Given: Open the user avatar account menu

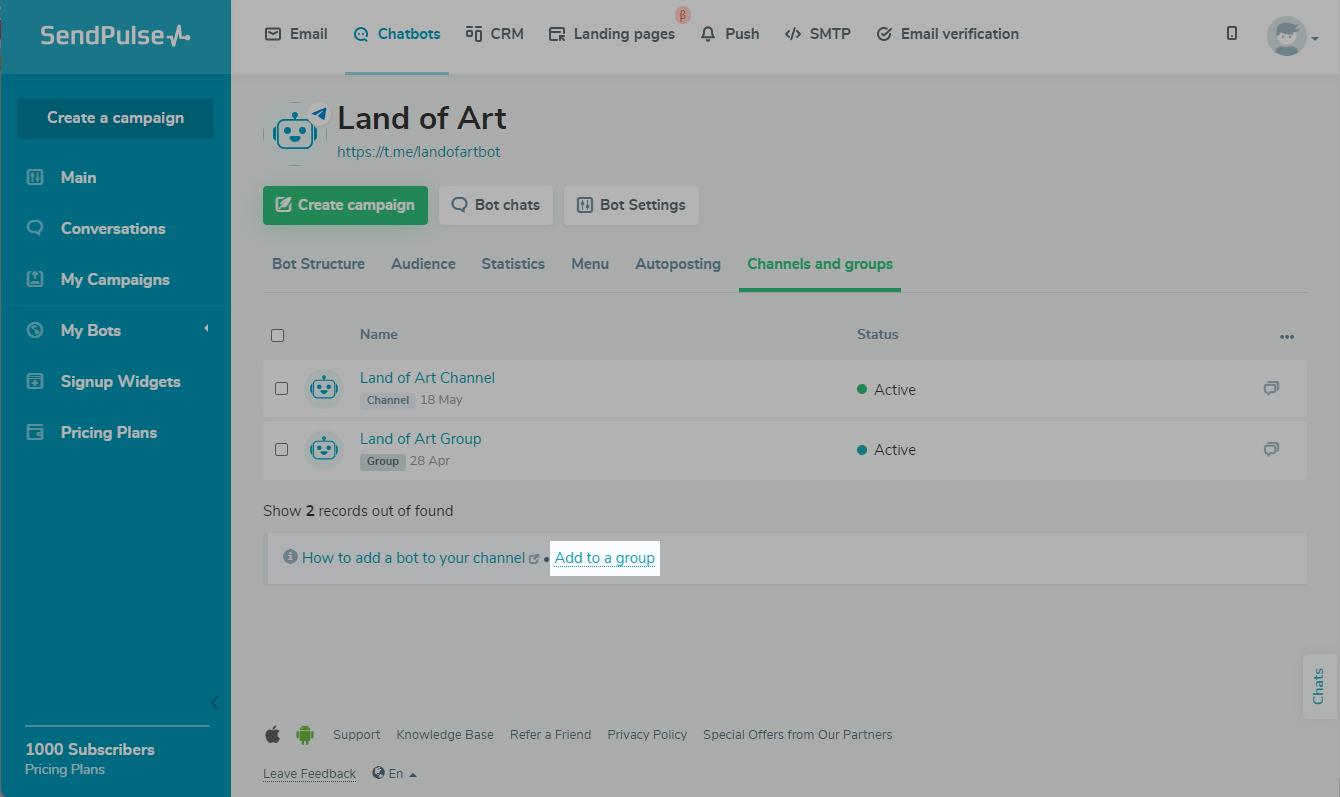Looking at the screenshot, I should click(1292, 36).
